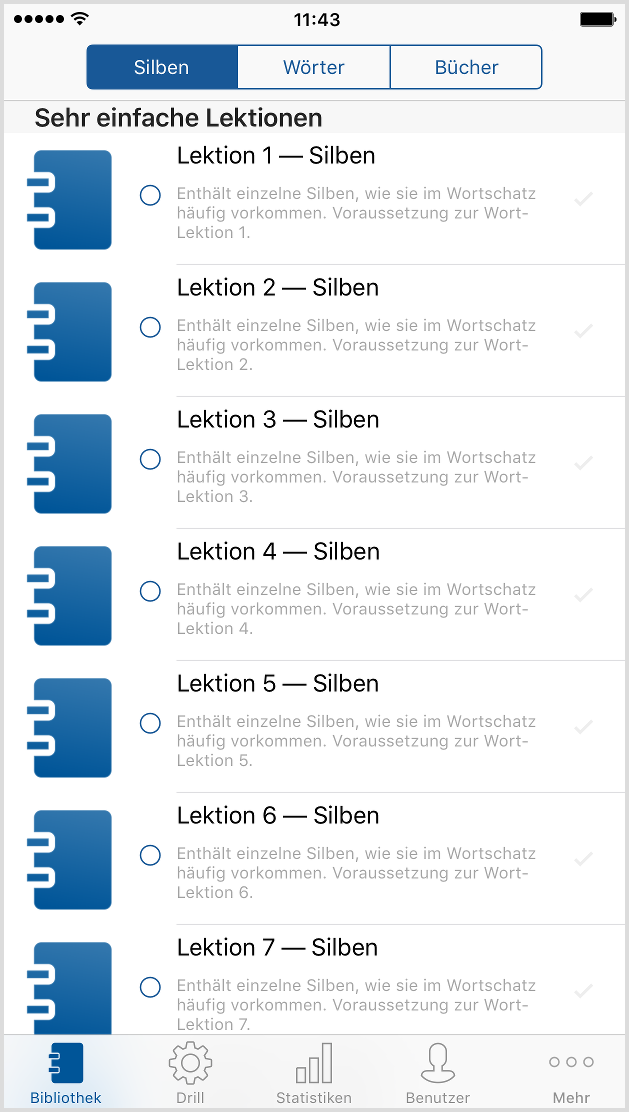Select the radio circle for Lektion 4

[150, 591]
